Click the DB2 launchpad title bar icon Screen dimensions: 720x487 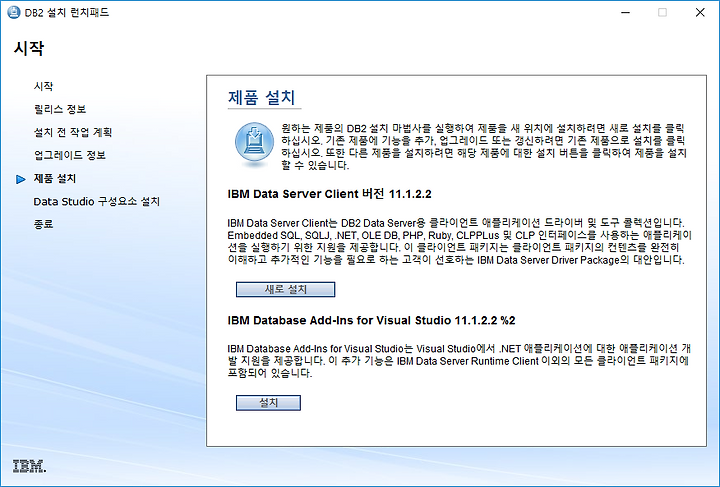14,12
